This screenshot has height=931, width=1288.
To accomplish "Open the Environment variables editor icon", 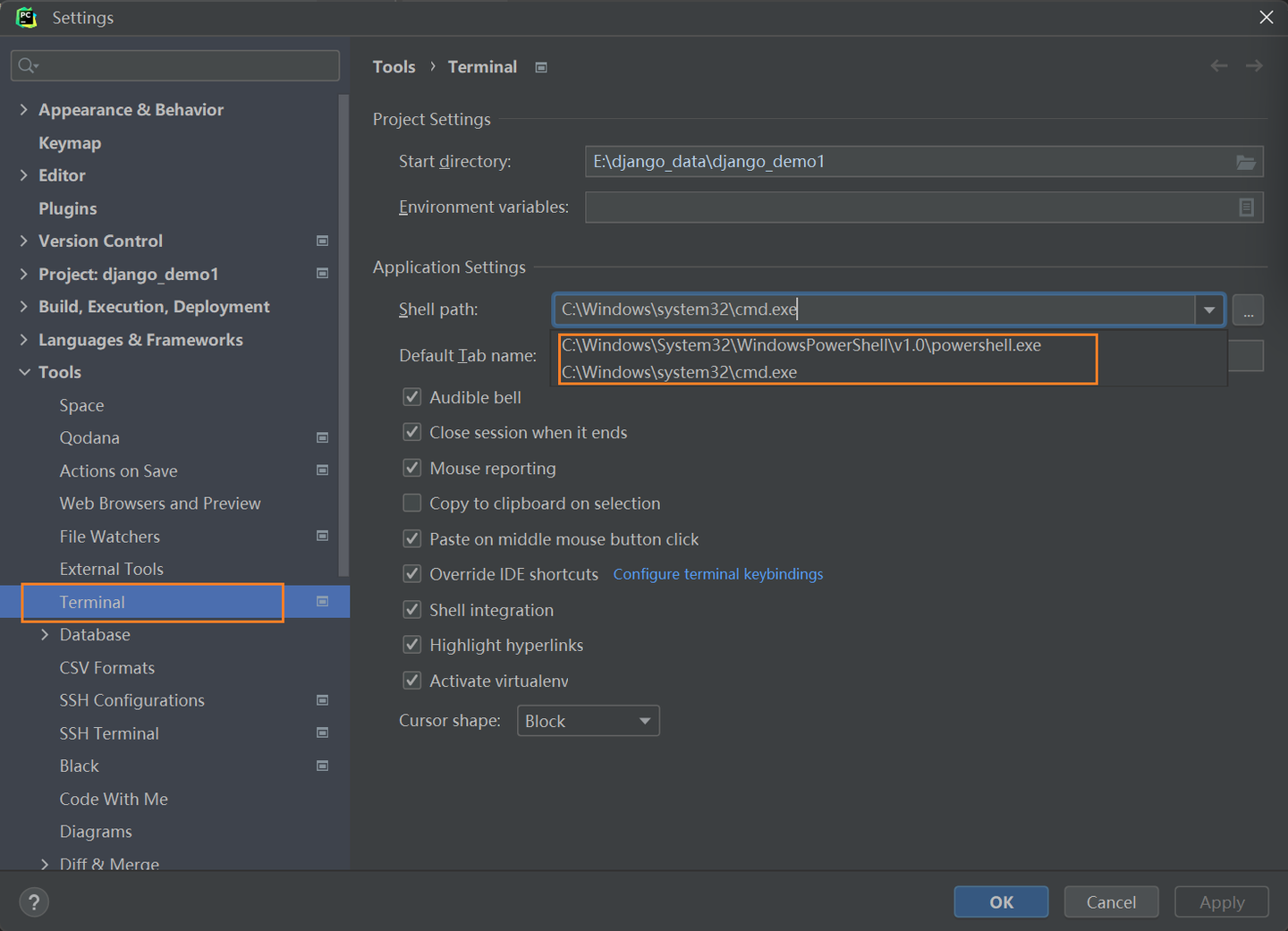I will coord(1246,207).
